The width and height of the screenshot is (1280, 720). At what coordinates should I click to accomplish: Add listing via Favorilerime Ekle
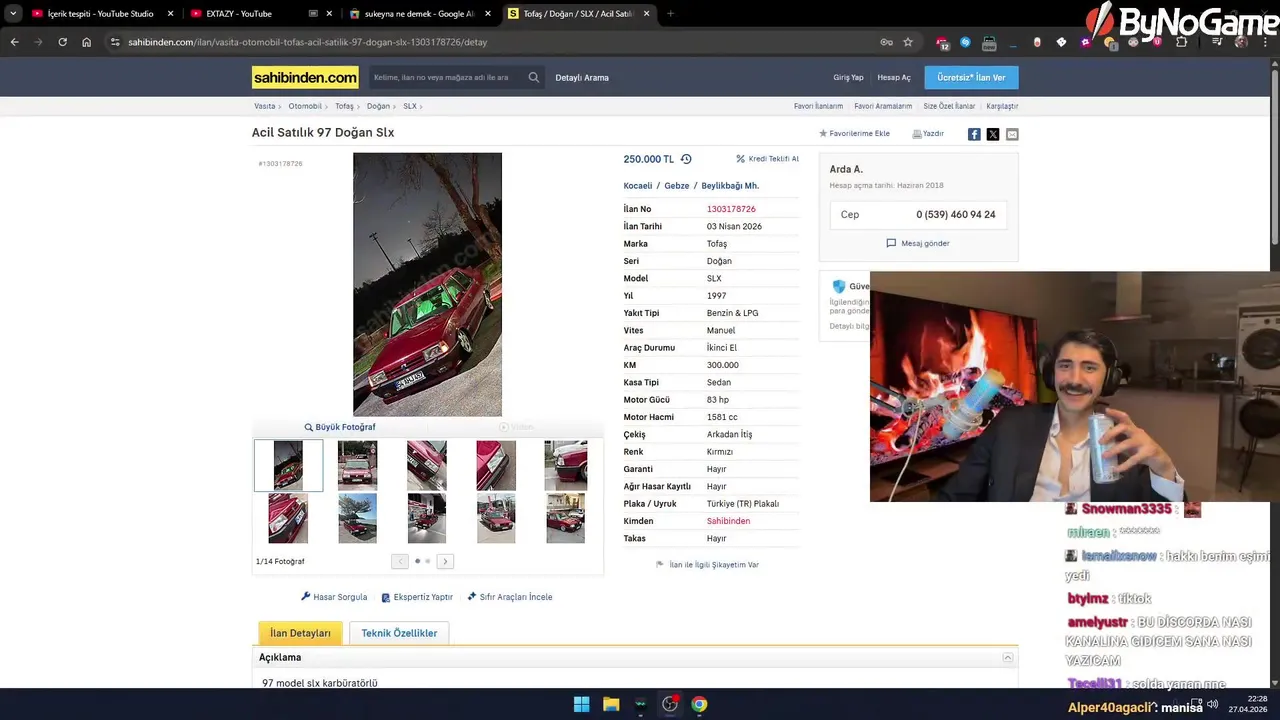tap(855, 133)
